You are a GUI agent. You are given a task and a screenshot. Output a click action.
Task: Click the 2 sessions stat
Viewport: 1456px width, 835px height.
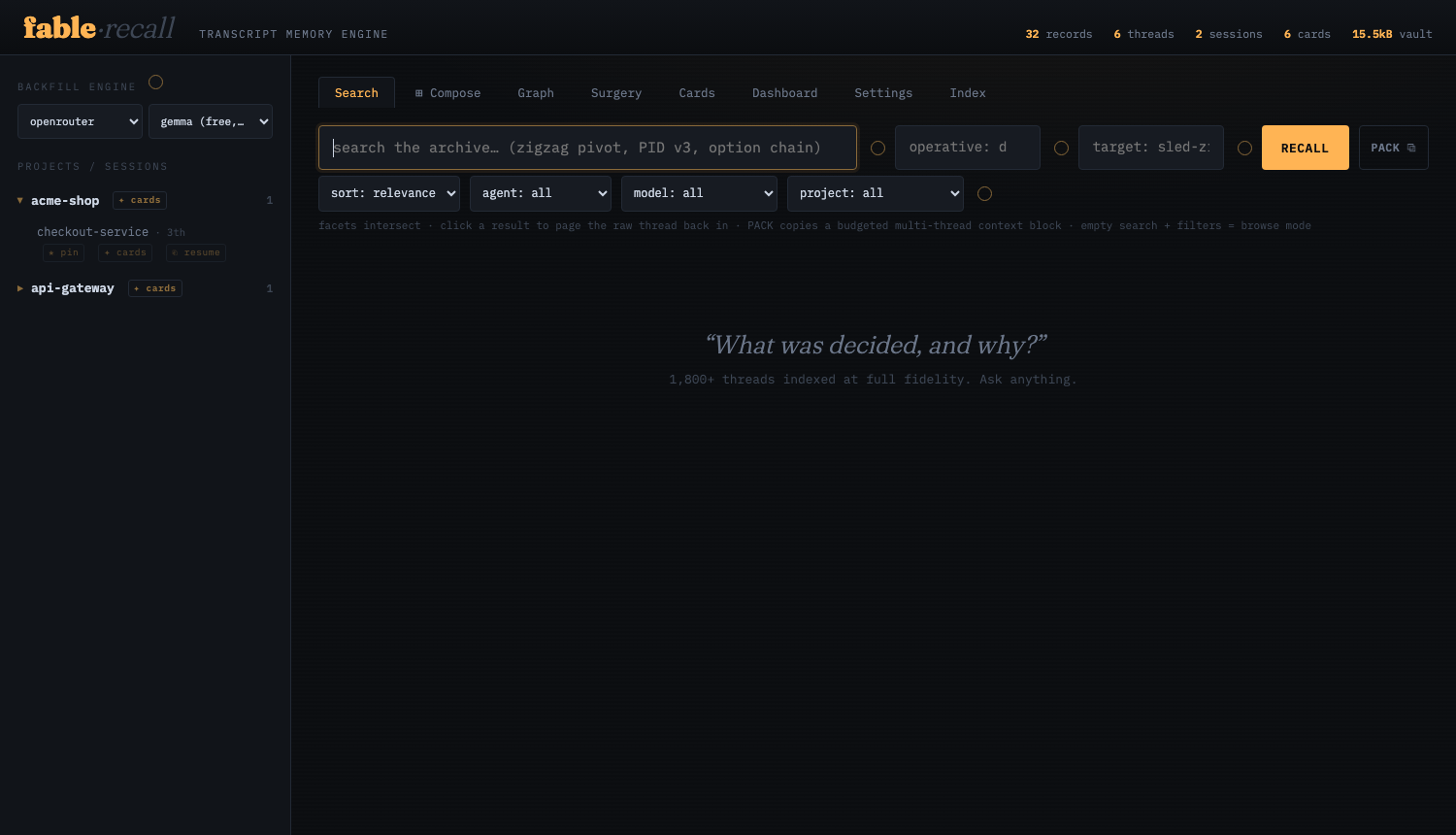[x=1229, y=34]
